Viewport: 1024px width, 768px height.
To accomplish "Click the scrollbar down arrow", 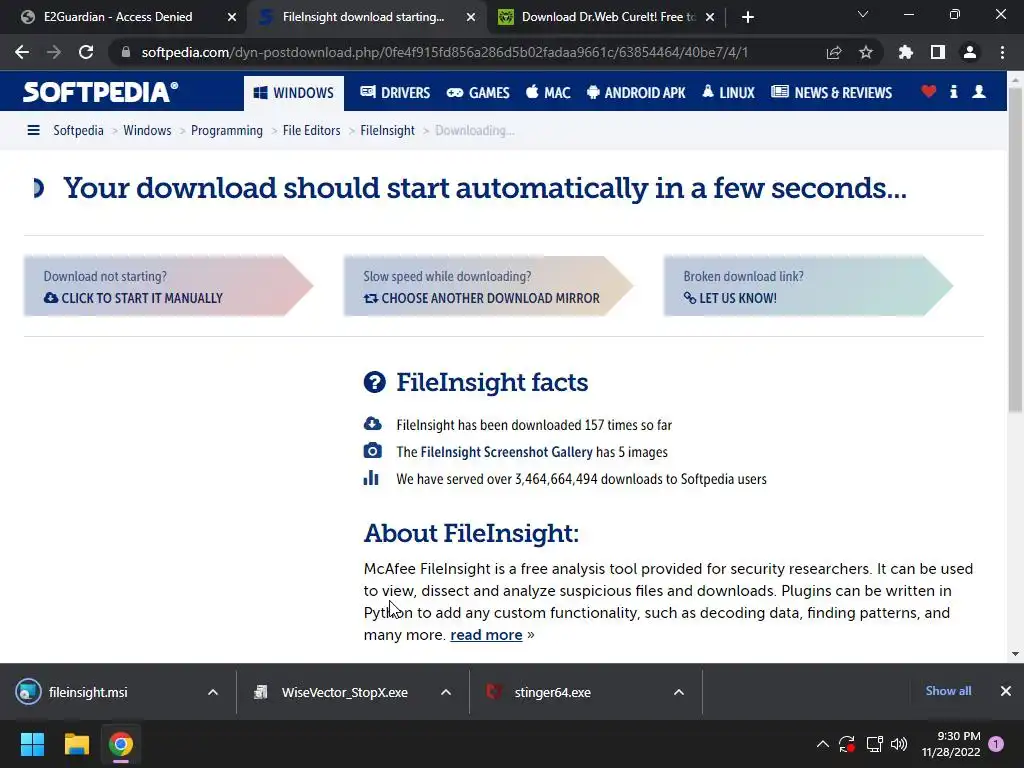I will [x=1015, y=654].
